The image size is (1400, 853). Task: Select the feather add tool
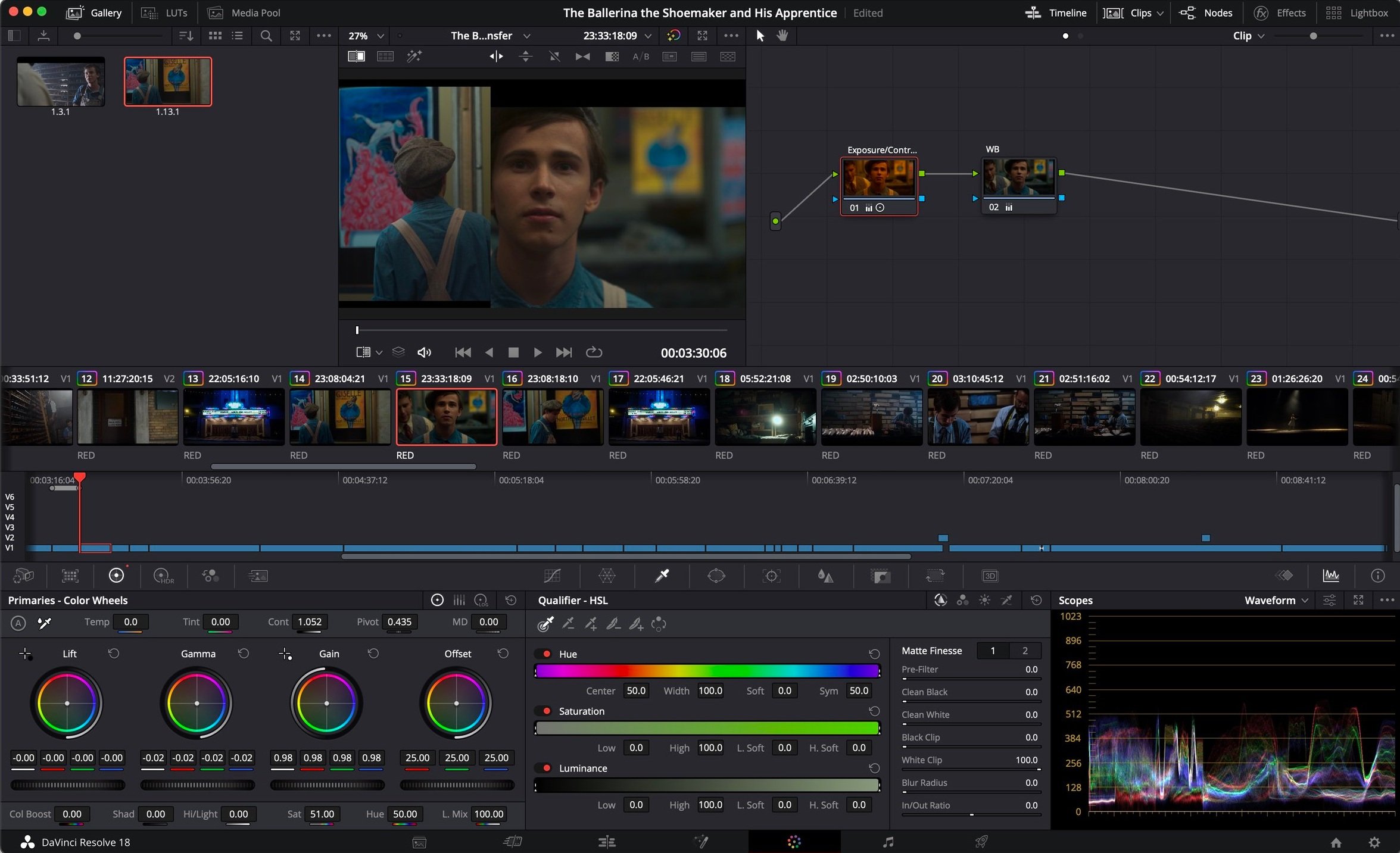point(636,624)
